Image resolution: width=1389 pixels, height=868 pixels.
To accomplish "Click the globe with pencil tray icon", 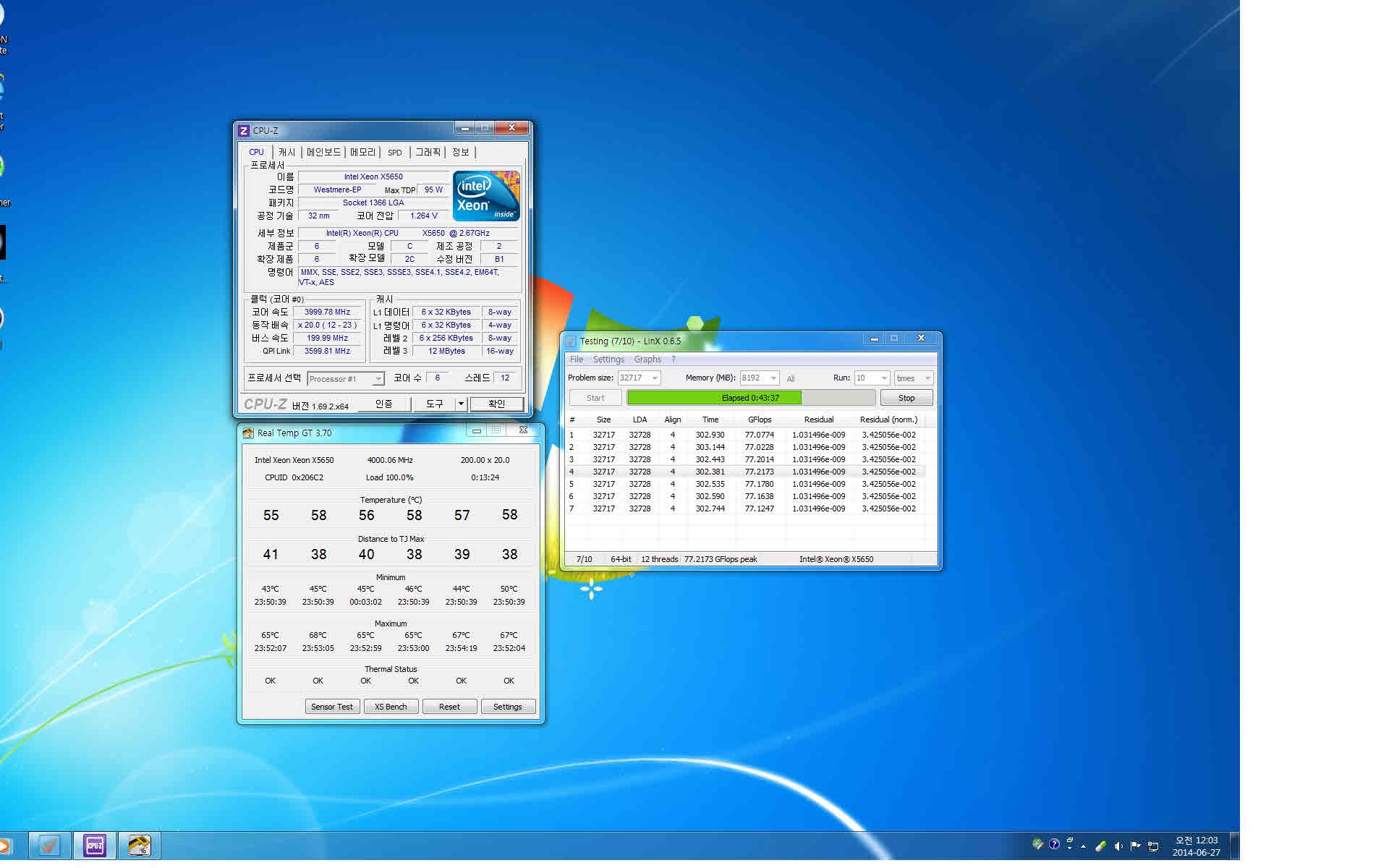I will coord(1037,844).
